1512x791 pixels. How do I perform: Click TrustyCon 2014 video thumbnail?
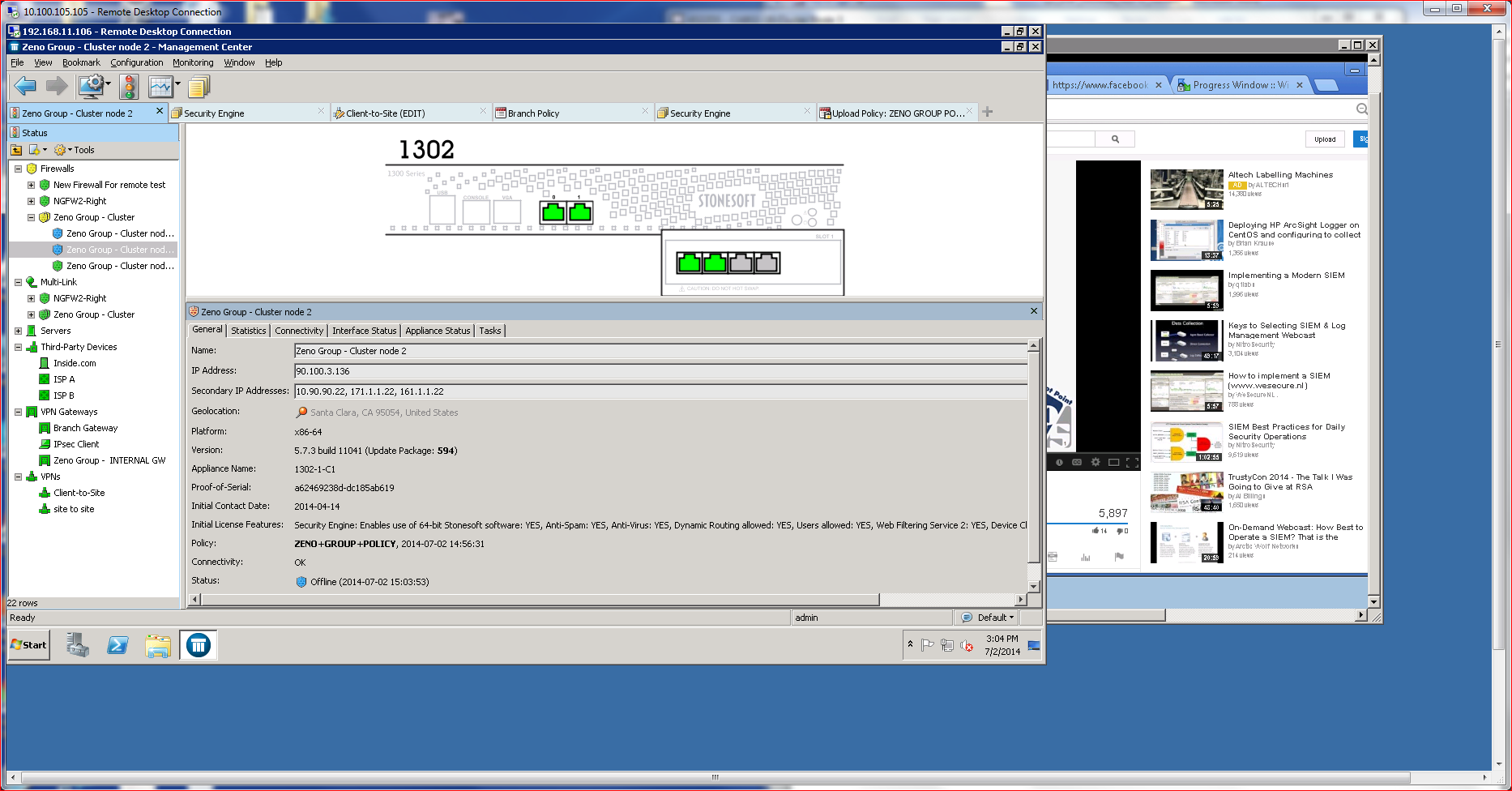point(1186,493)
